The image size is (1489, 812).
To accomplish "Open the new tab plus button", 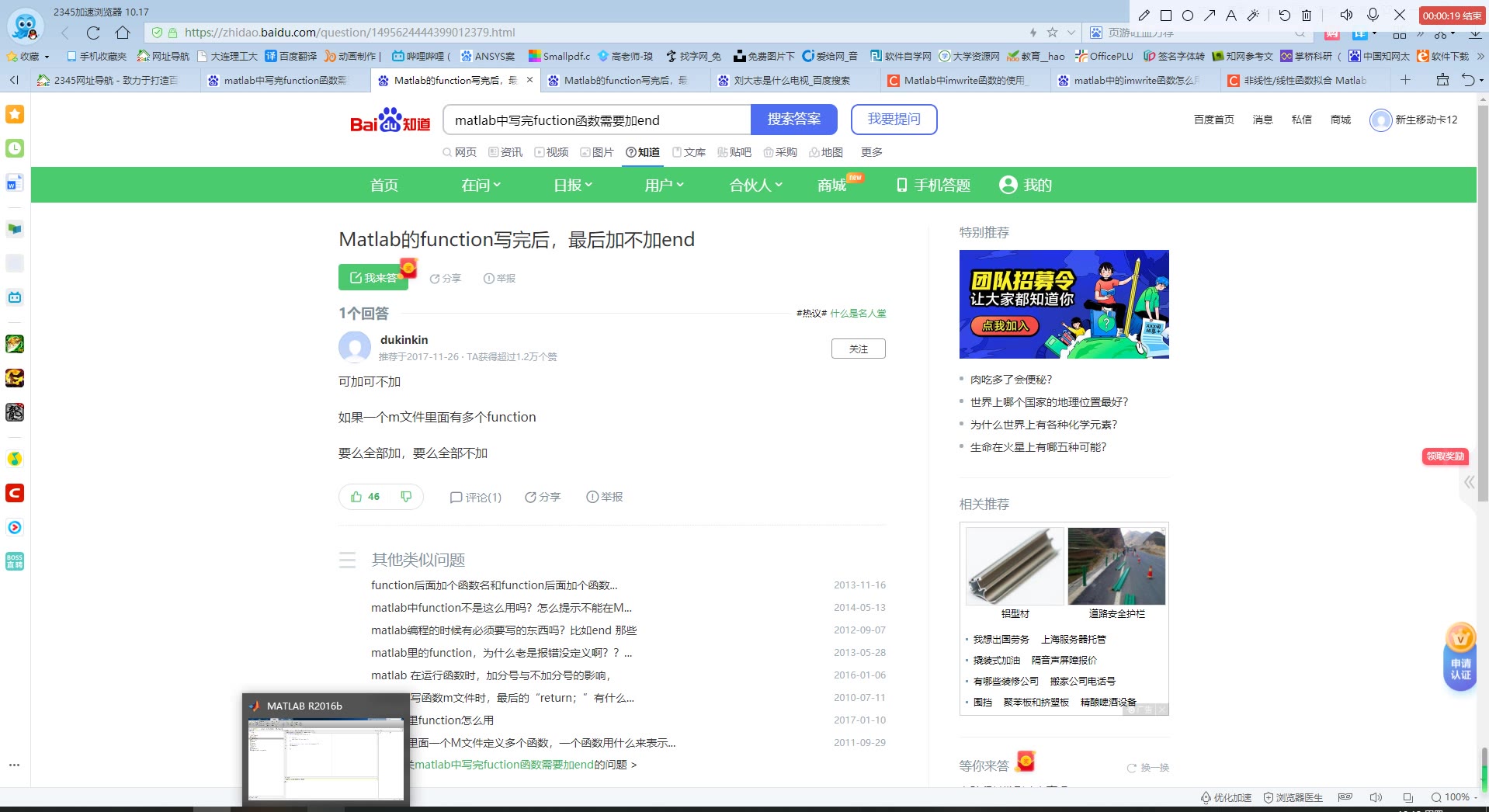I will click(1405, 80).
